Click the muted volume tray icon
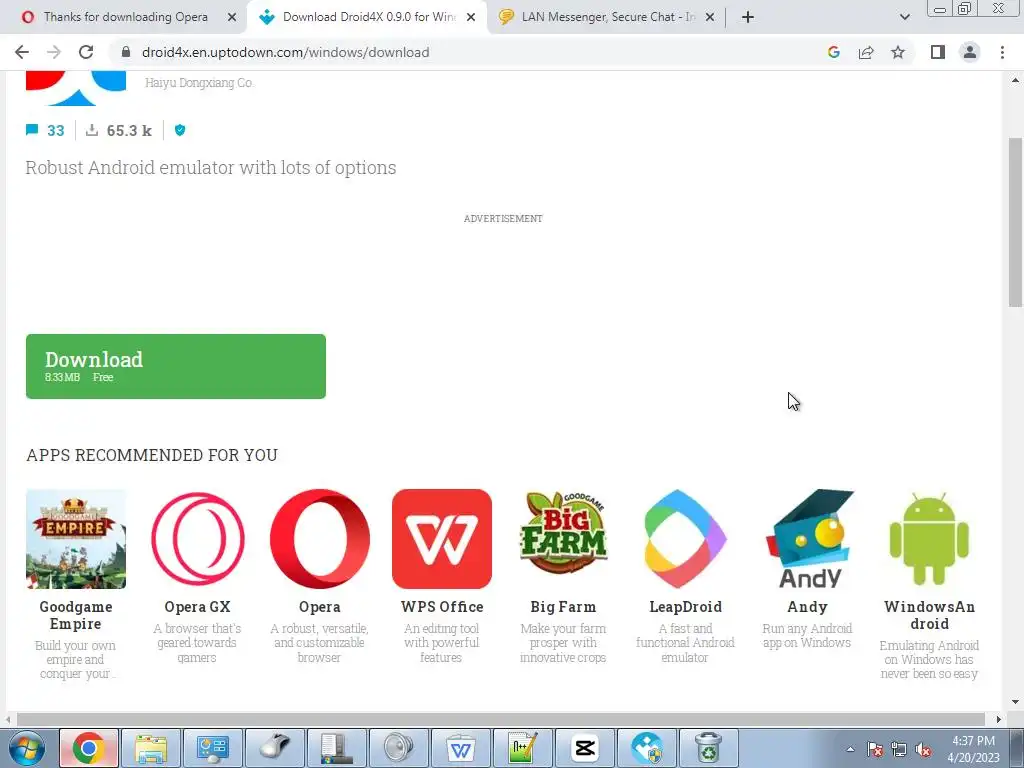This screenshot has width=1024, height=768. click(x=923, y=750)
